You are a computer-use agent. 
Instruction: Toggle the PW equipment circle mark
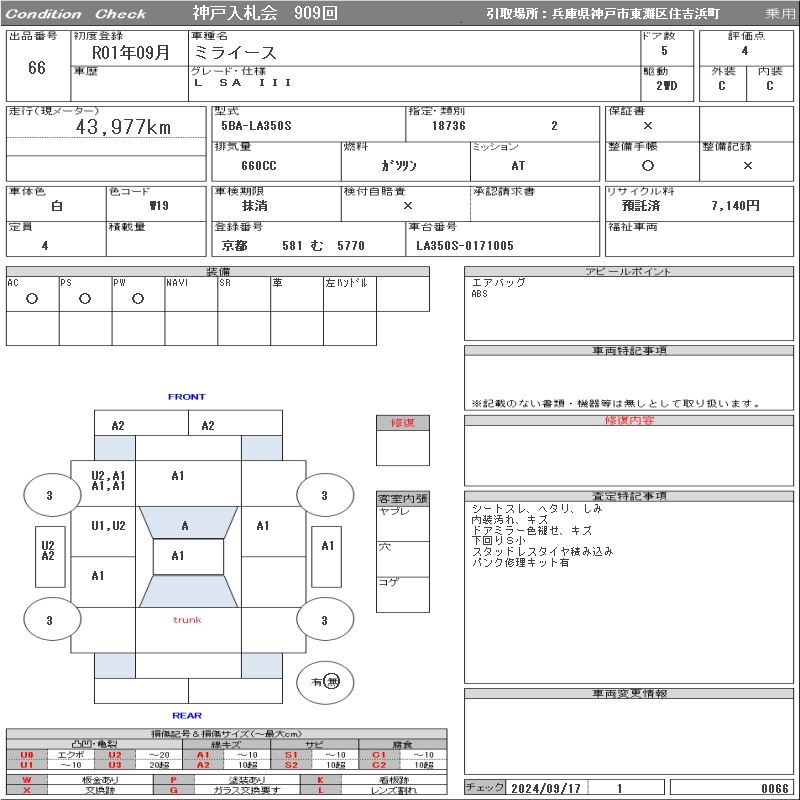point(138,299)
